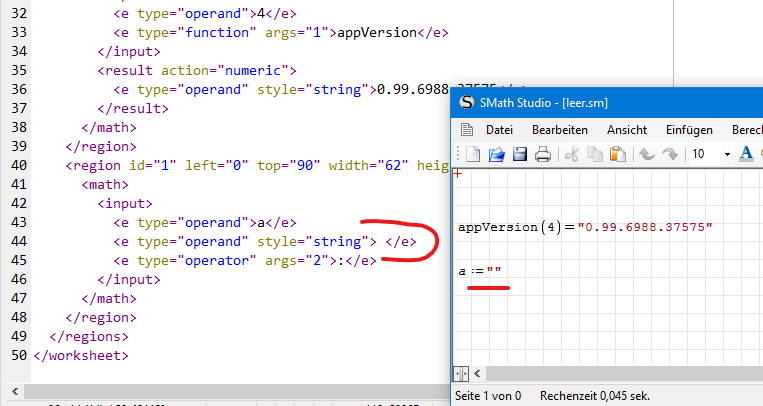Open the Datei menu
The height and width of the screenshot is (406, 763).
[499, 130]
